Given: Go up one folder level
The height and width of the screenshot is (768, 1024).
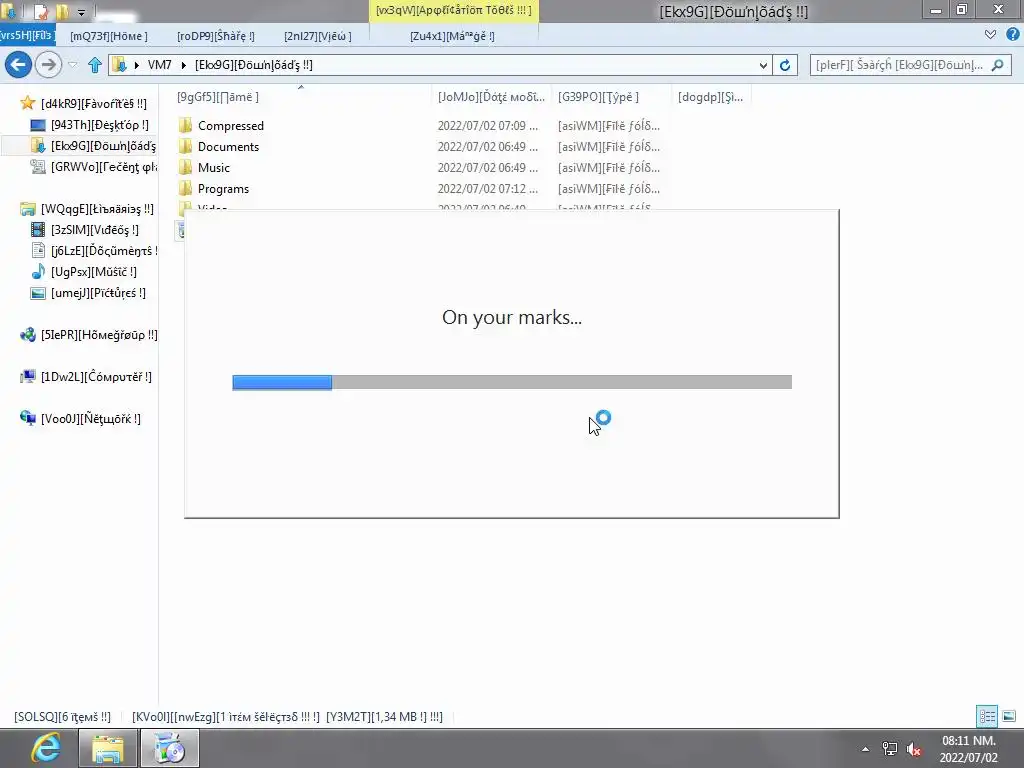Looking at the screenshot, I should pos(95,65).
